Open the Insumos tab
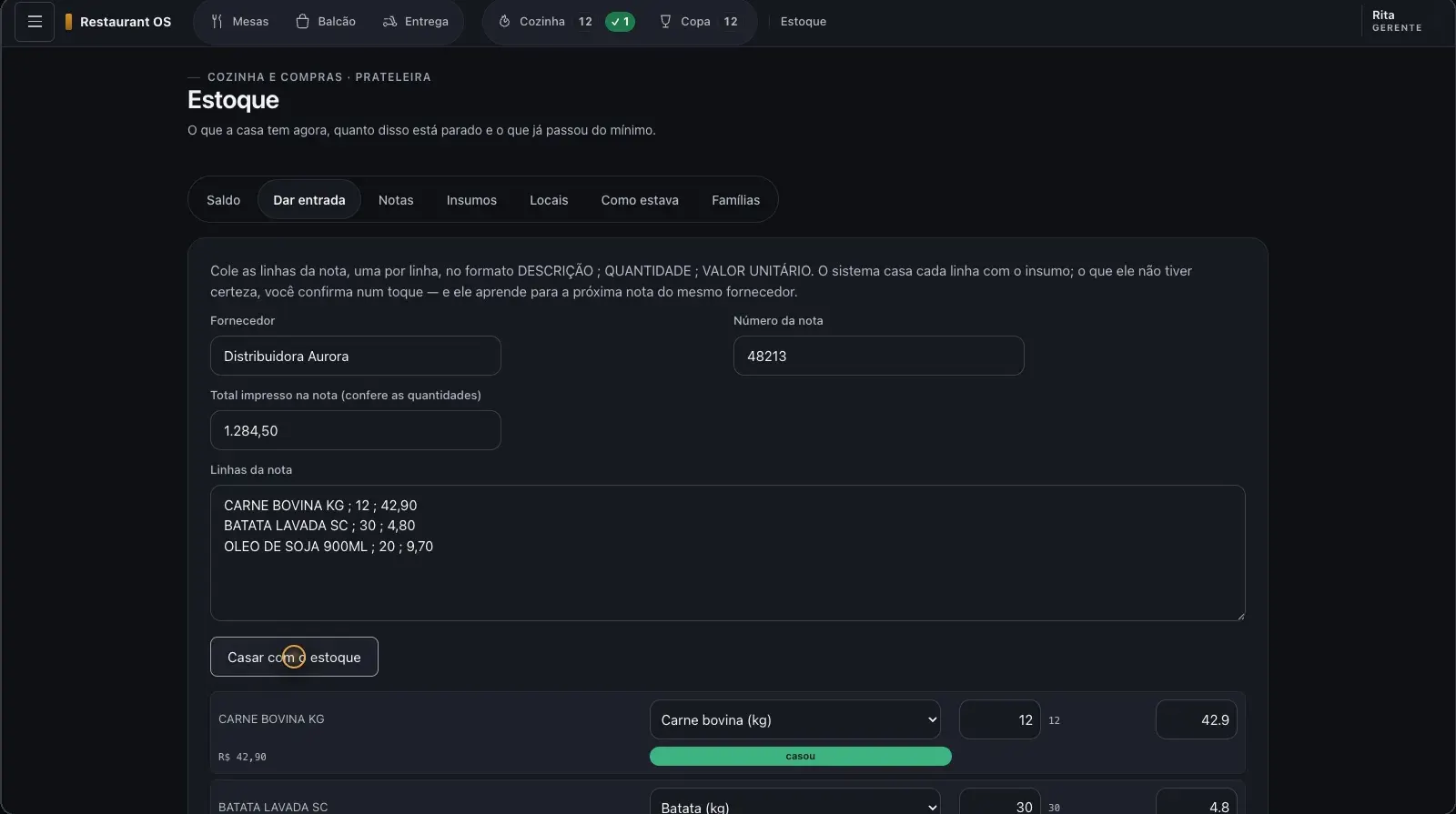 pyautogui.click(x=471, y=200)
